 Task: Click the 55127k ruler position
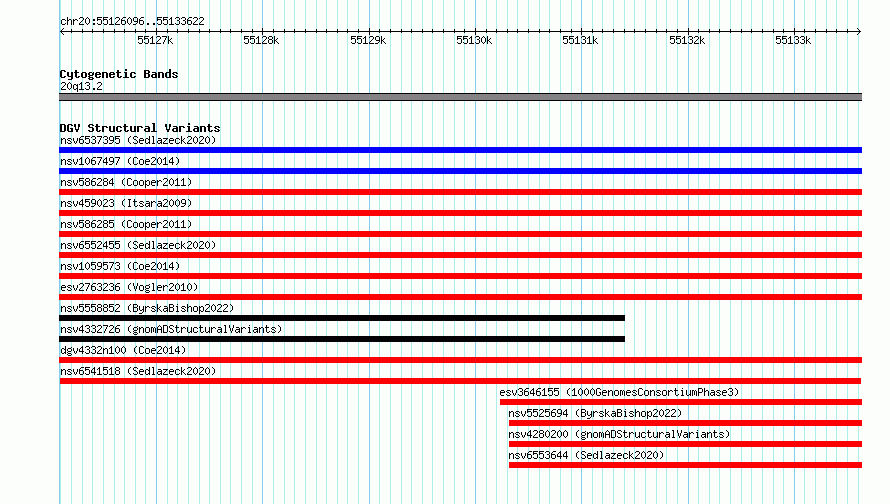[x=155, y=40]
